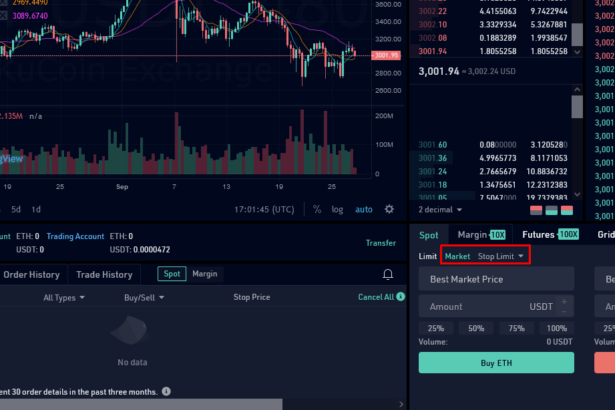Click down arrow of sell orders scrollbar
Viewport: 615px width, 410px height.
(x=577, y=52)
